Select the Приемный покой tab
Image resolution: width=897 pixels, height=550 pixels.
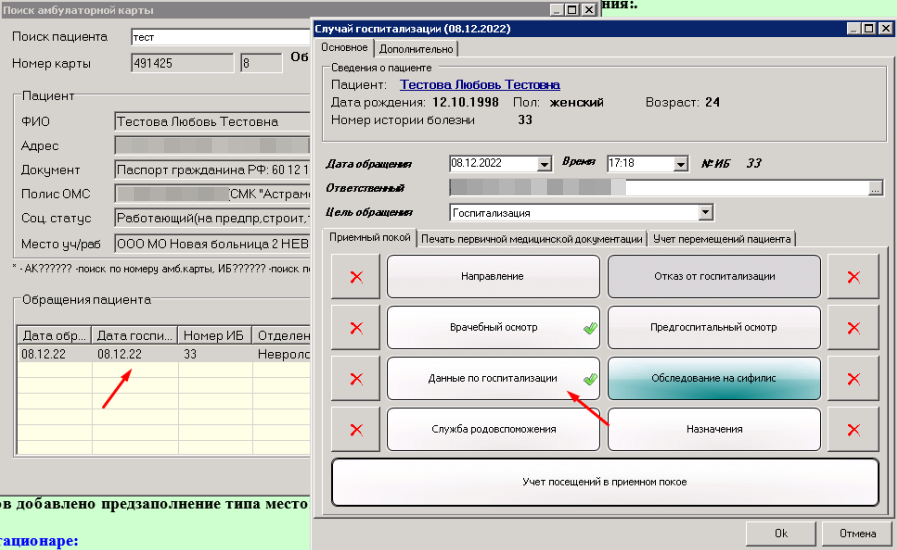tap(370, 237)
